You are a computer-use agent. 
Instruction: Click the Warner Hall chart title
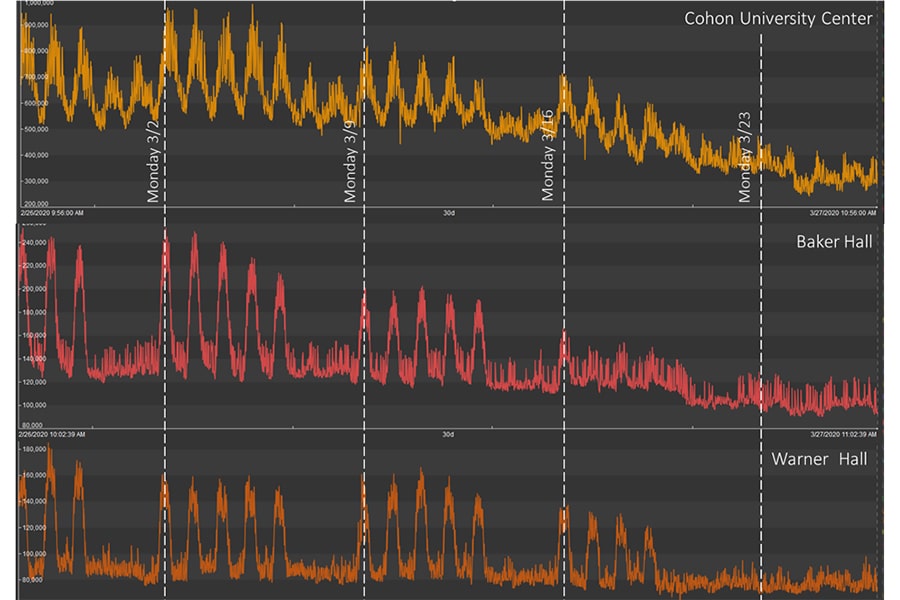(x=819, y=459)
